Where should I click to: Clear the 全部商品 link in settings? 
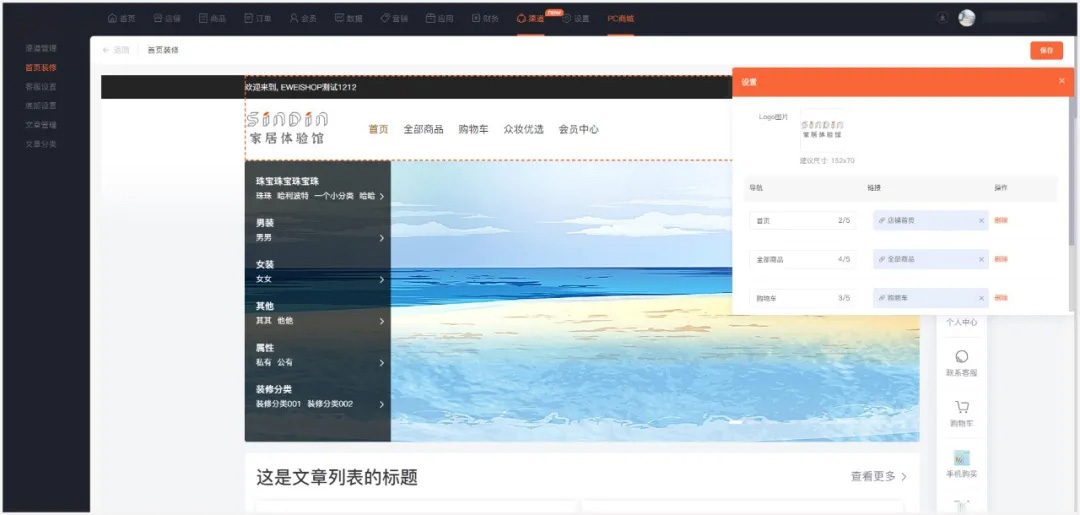(981, 259)
